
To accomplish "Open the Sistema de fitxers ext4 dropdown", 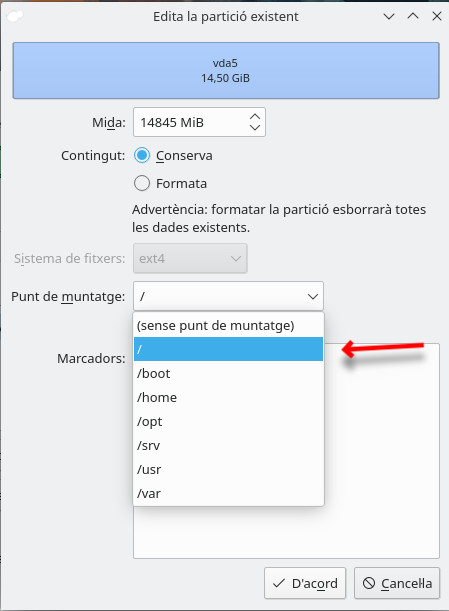I will pyautogui.click(x=190, y=258).
